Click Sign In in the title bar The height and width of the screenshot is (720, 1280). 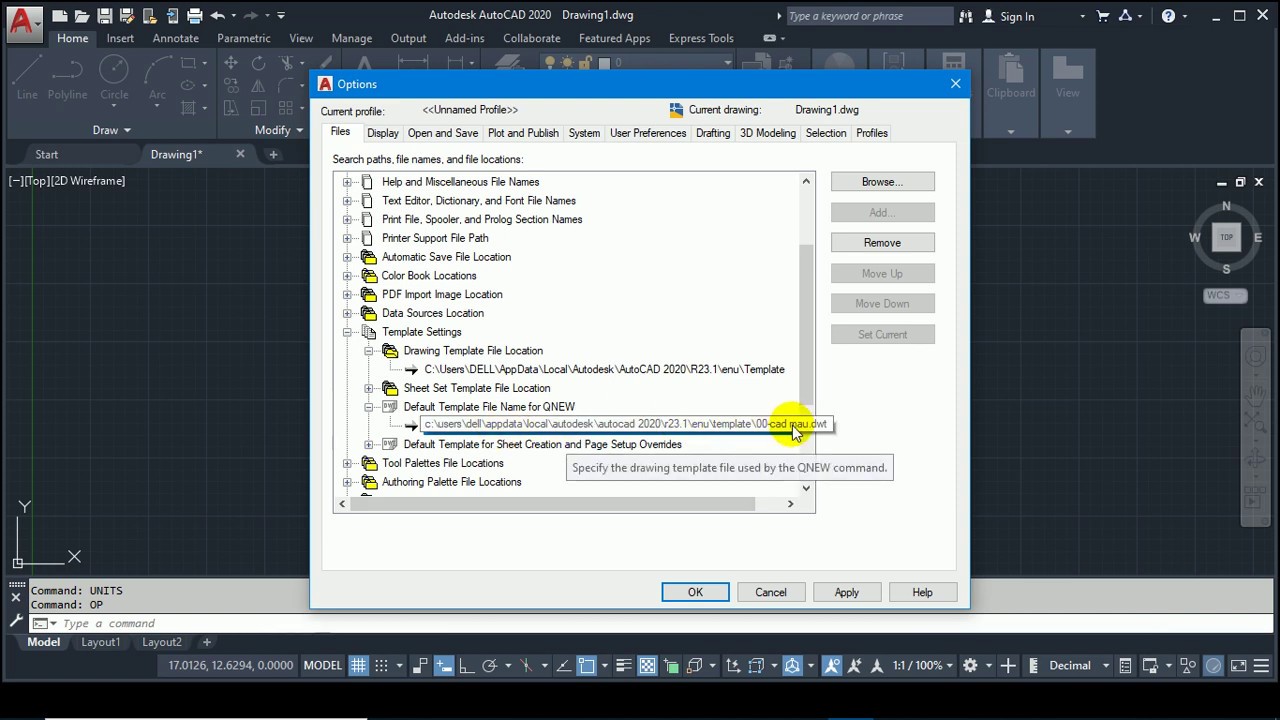[x=1009, y=16]
